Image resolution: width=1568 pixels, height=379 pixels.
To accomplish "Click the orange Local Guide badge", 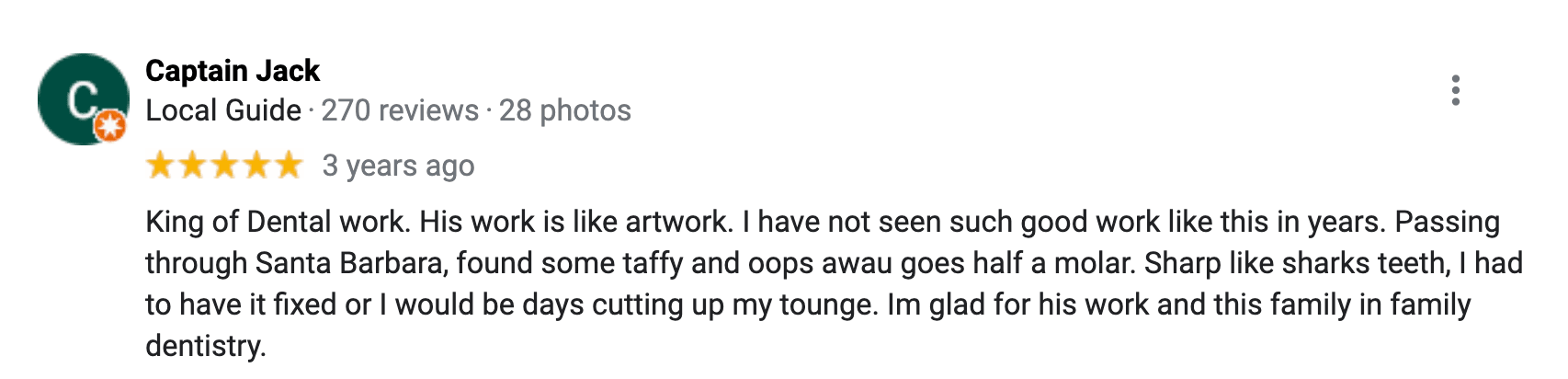I will click(110, 125).
